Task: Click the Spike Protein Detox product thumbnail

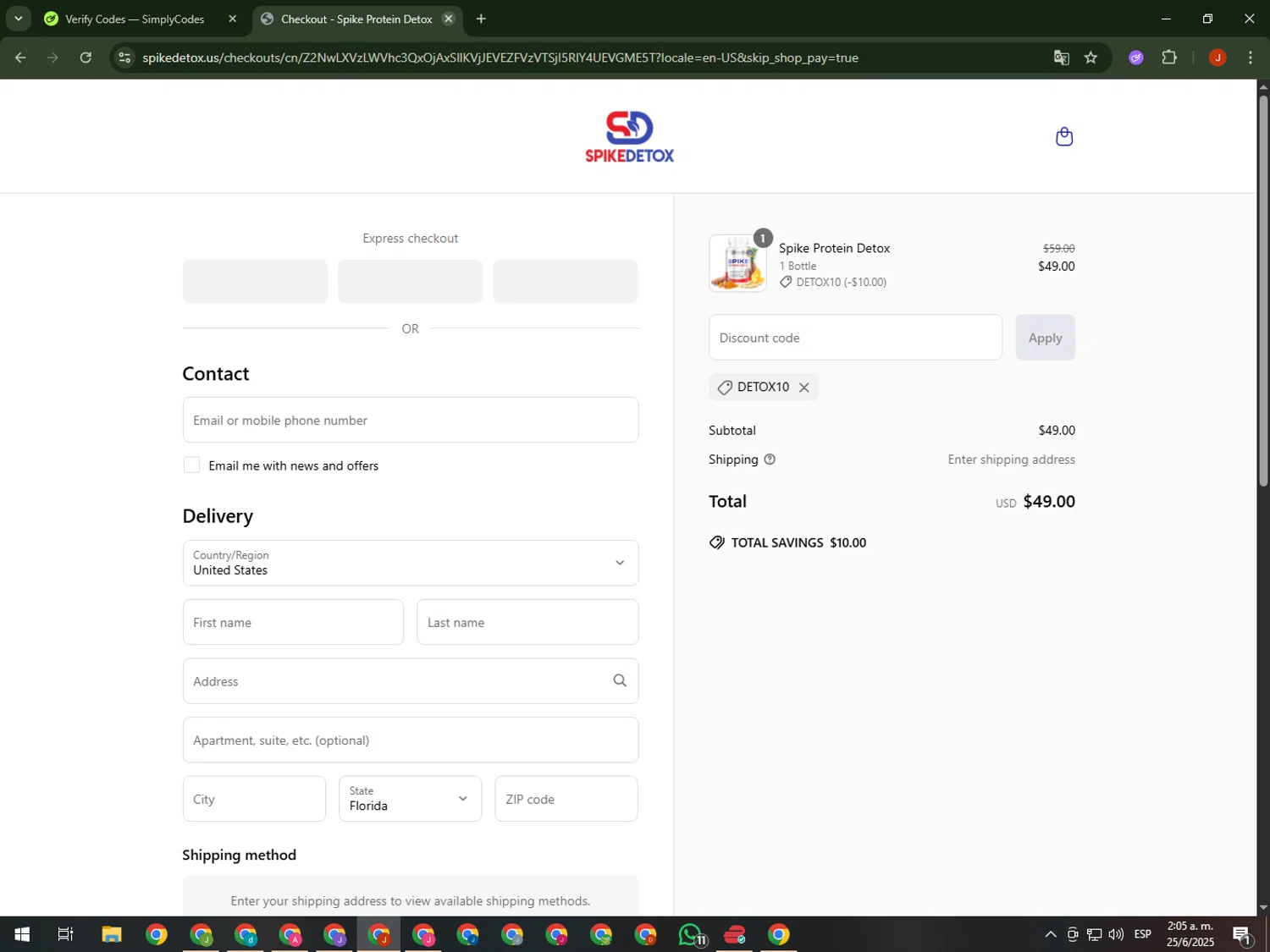Action: coord(737,263)
